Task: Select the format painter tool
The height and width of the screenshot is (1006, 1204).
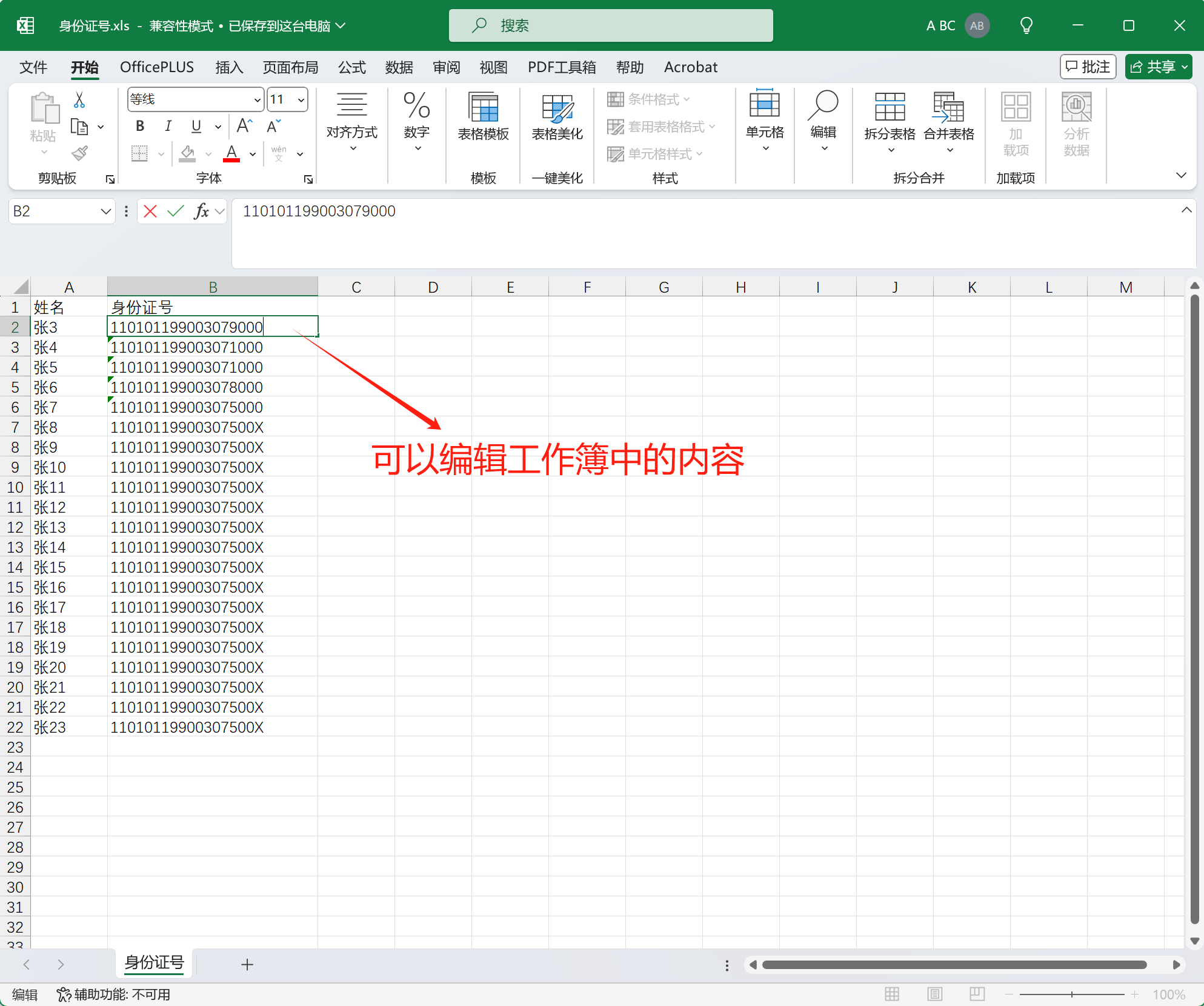Action: (x=79, y=153)
